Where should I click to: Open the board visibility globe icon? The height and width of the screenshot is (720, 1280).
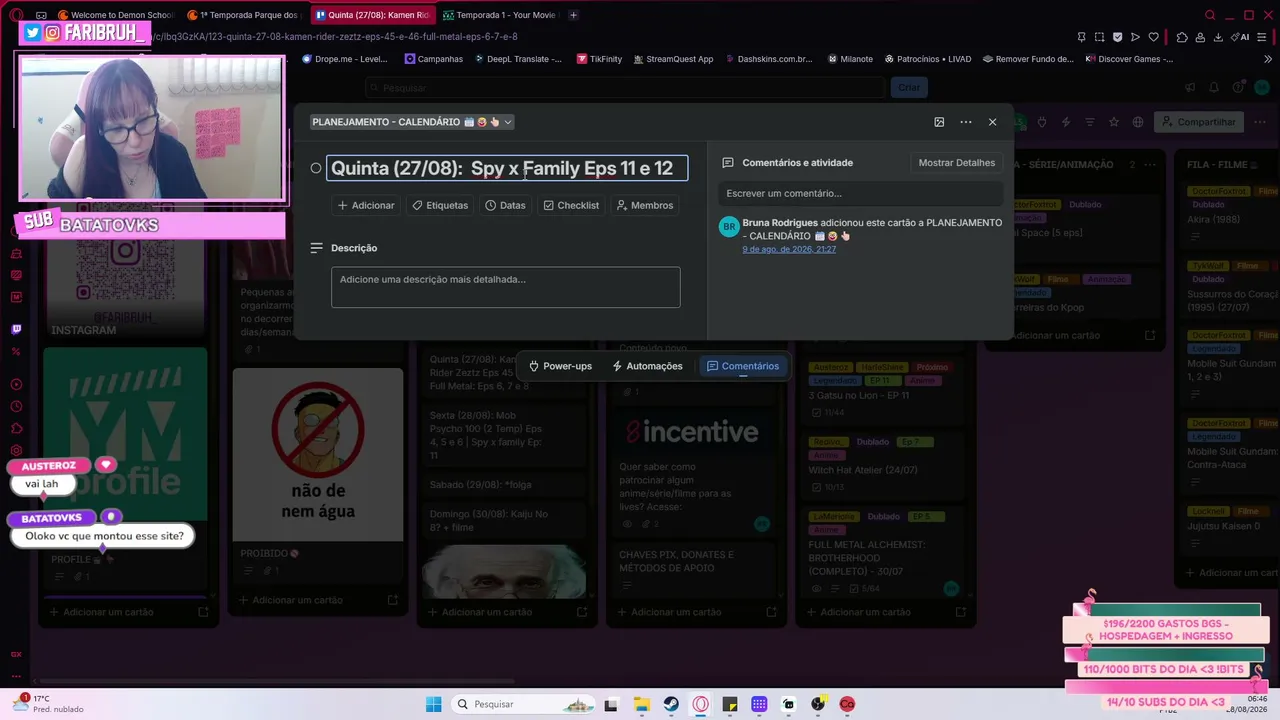1138,122
